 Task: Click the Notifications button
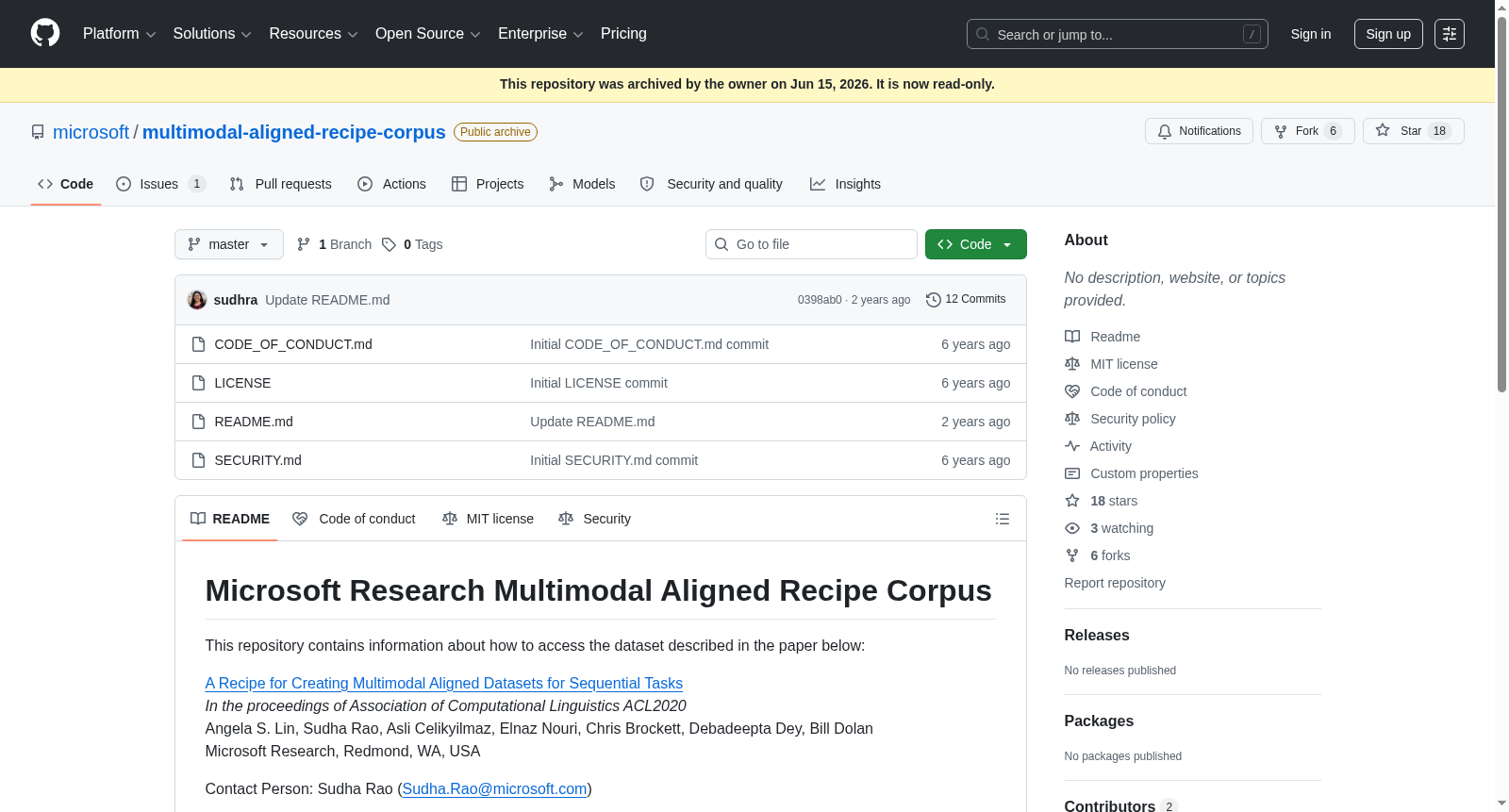coord(1199,131)
